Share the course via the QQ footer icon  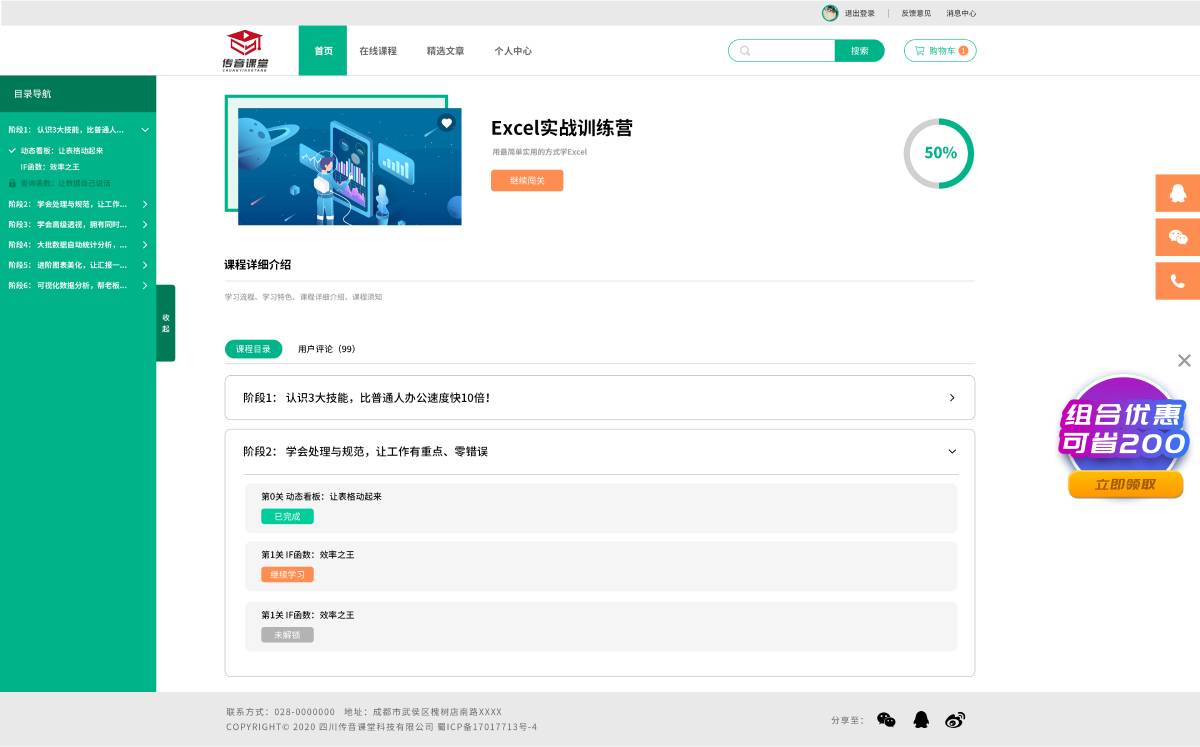pos(921,719)
